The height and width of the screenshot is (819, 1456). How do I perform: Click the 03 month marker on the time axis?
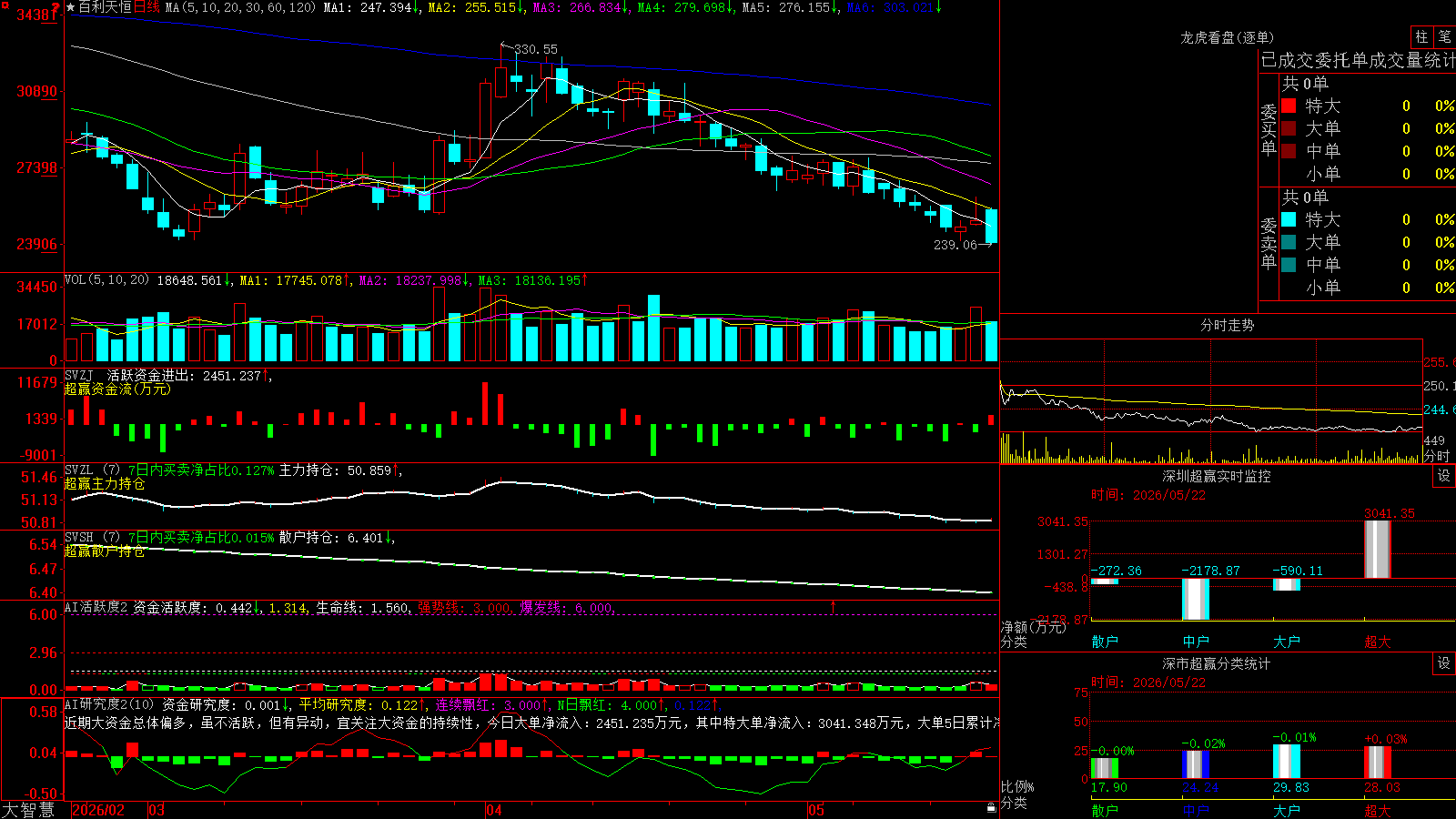157,810
